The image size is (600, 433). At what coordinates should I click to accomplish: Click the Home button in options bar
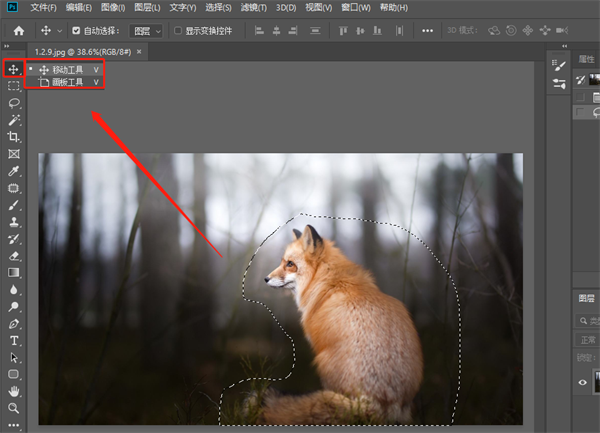(17, 31)
